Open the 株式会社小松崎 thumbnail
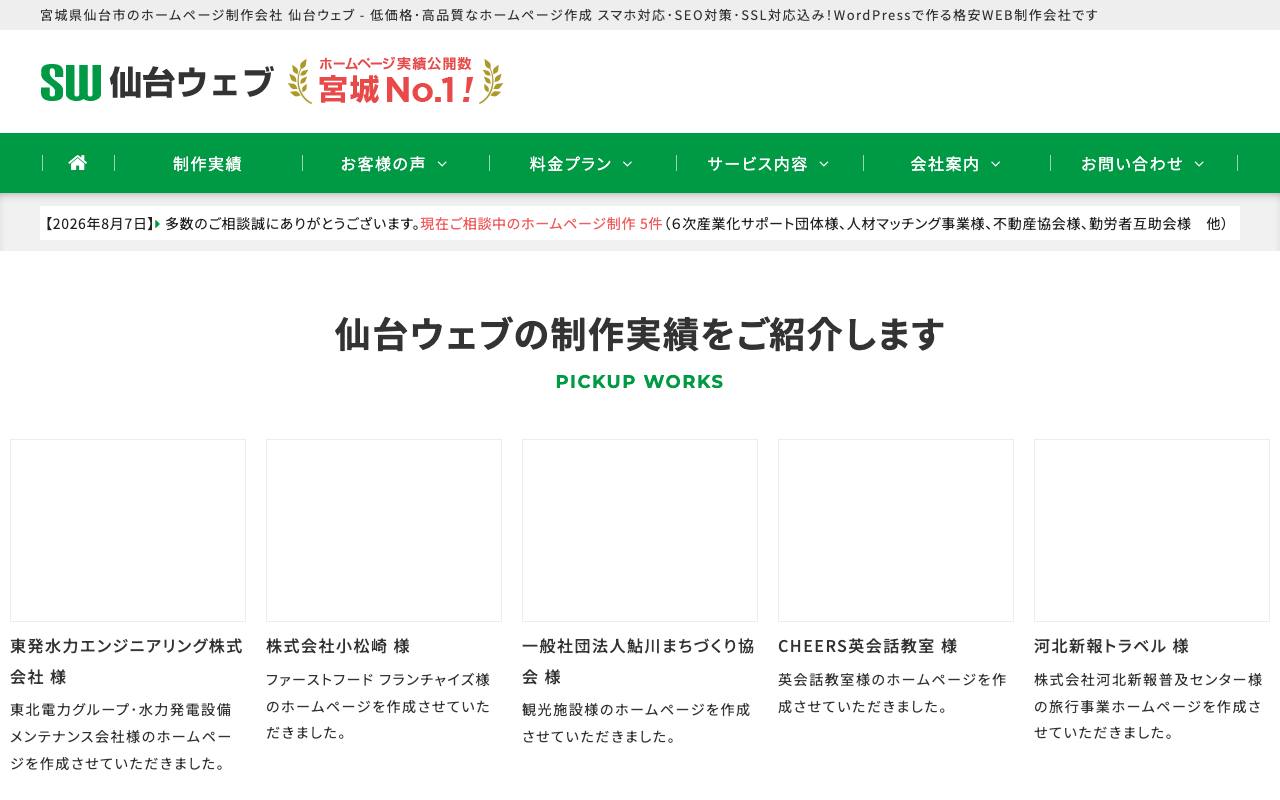This screenshot has width=1280, height=800. [x=384, y=530]
